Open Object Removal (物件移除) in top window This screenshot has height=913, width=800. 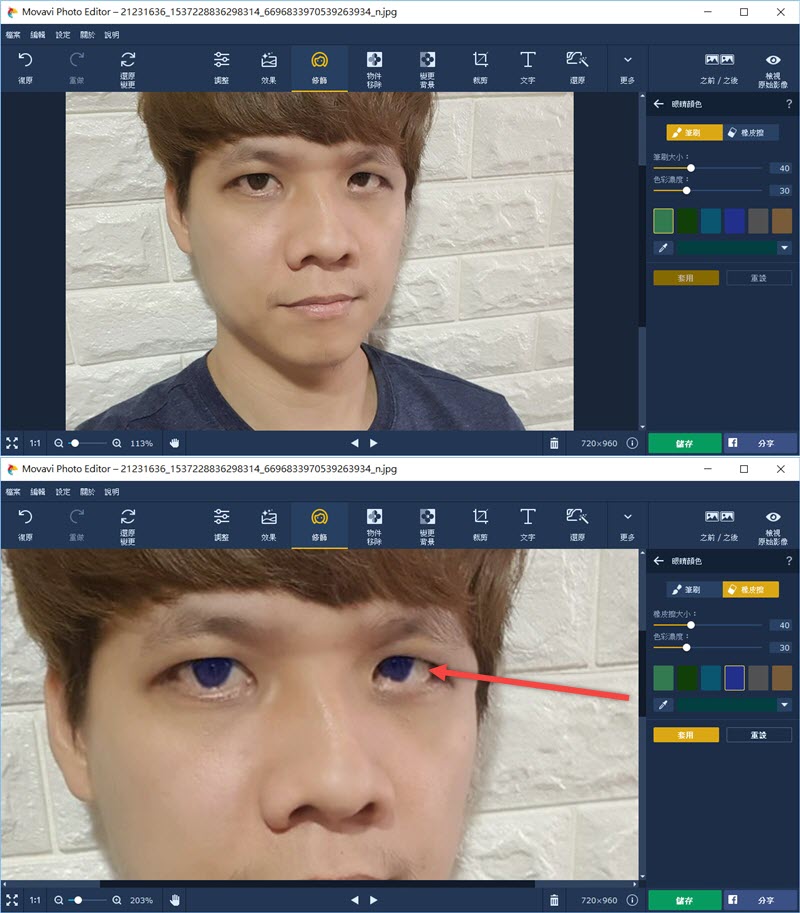click(x=374, y=69)
